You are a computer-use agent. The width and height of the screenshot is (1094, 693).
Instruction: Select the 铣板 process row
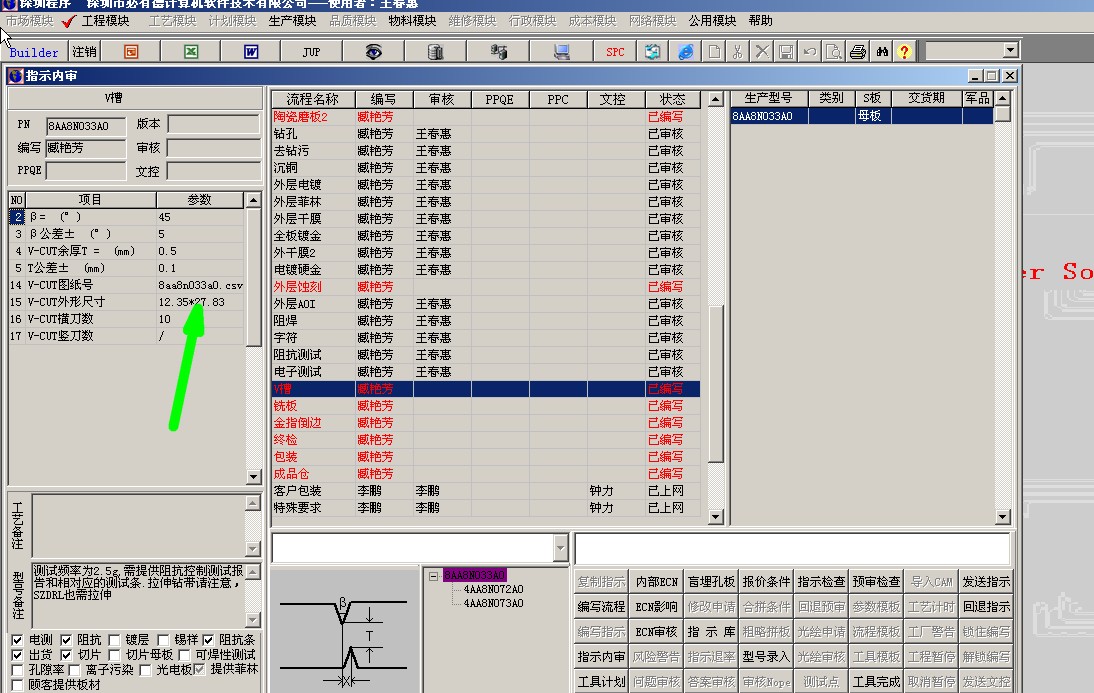tap(486, 406)
